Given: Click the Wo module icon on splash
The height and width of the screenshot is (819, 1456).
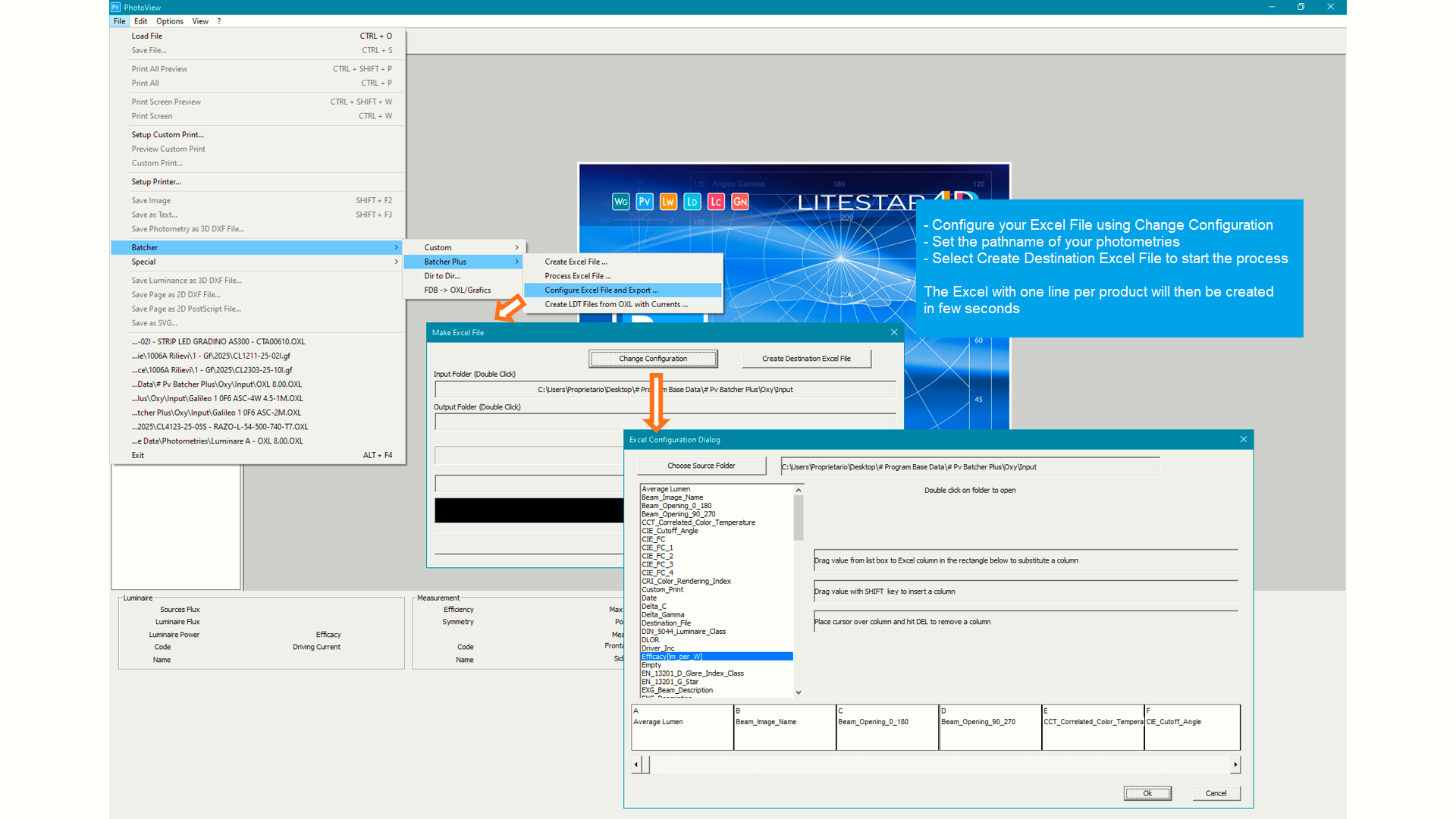Looking at the screenshot, I should 620,202.
